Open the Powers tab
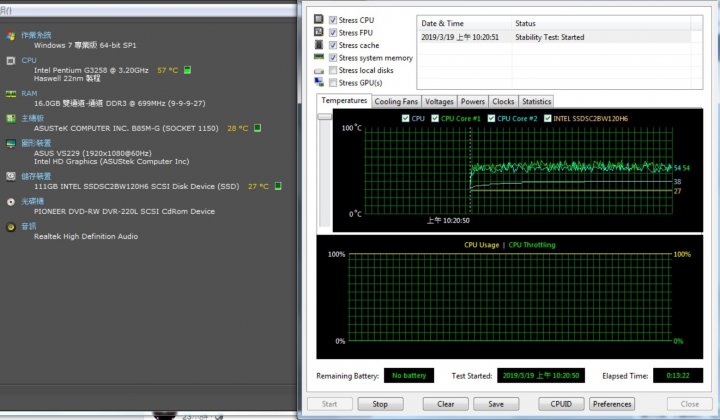 coord(472,101)
